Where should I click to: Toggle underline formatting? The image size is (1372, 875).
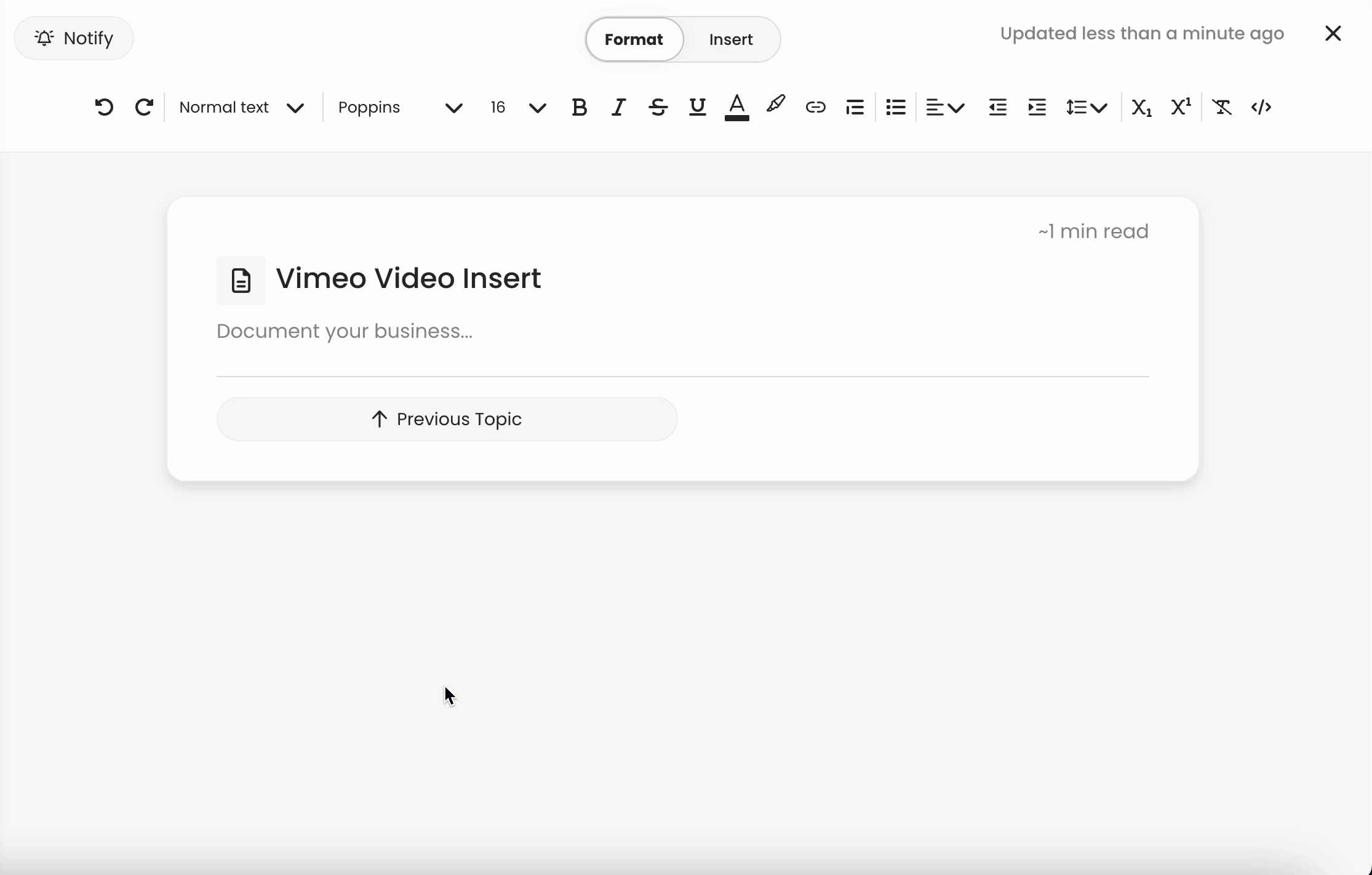pyautogui.click(x=697, y=107)
